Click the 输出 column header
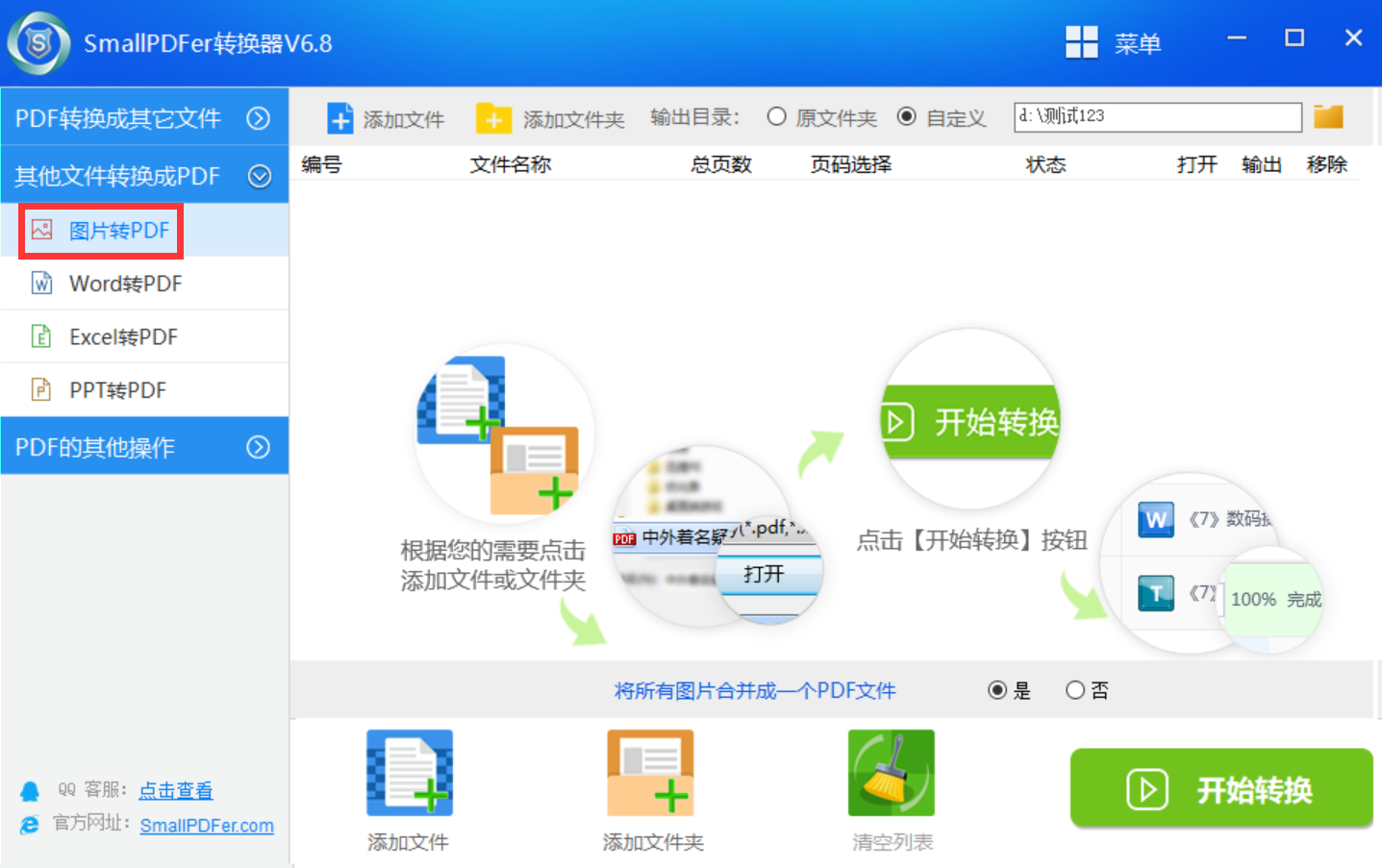 (x=1262, y=164)
